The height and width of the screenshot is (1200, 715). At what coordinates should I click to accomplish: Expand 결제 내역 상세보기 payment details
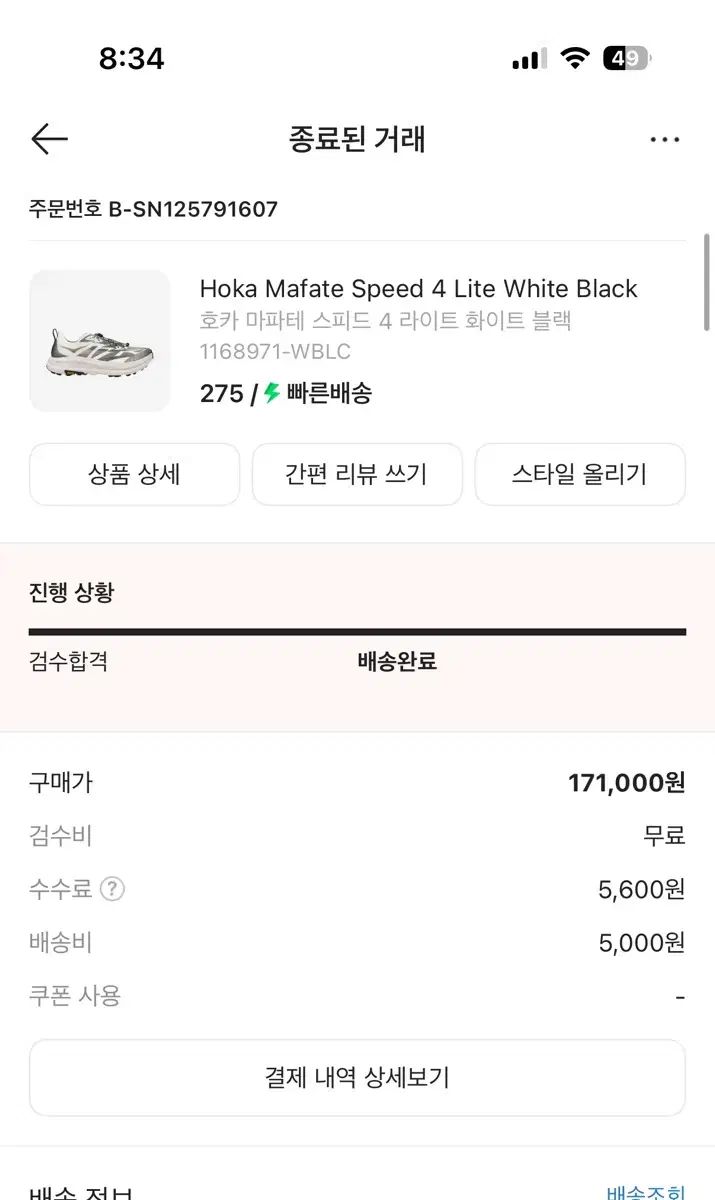[357, 1077]
